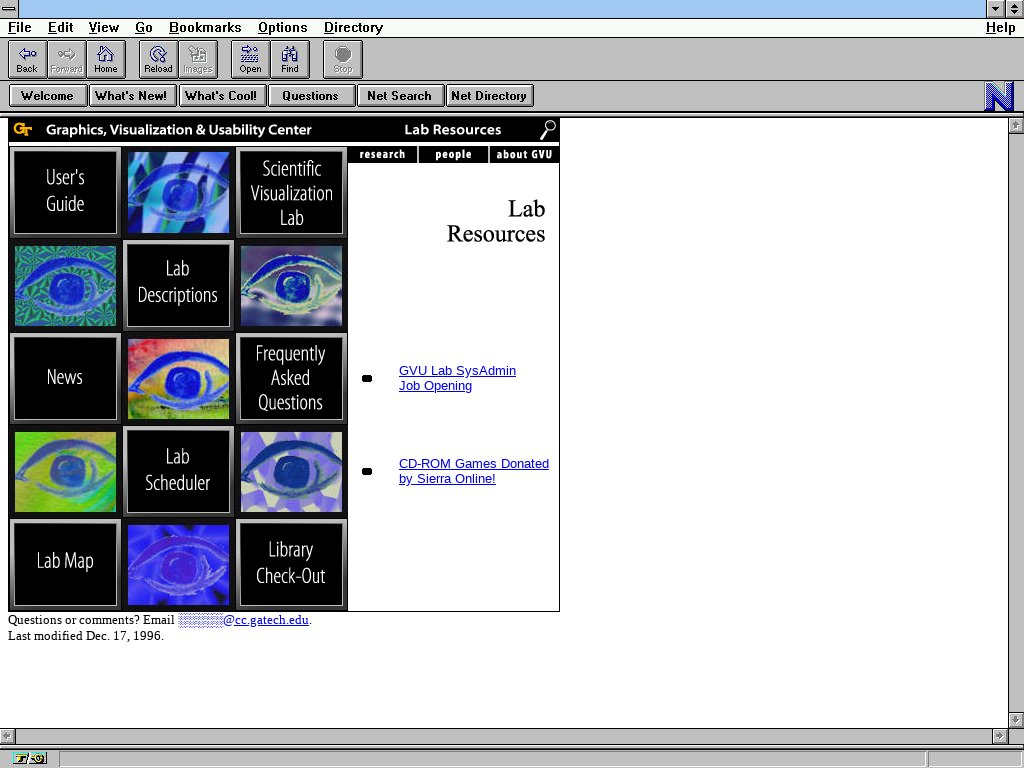Click the eye image beside User's Guide
The width and height of the screenshot is (1024, 768).
point(178,192)
